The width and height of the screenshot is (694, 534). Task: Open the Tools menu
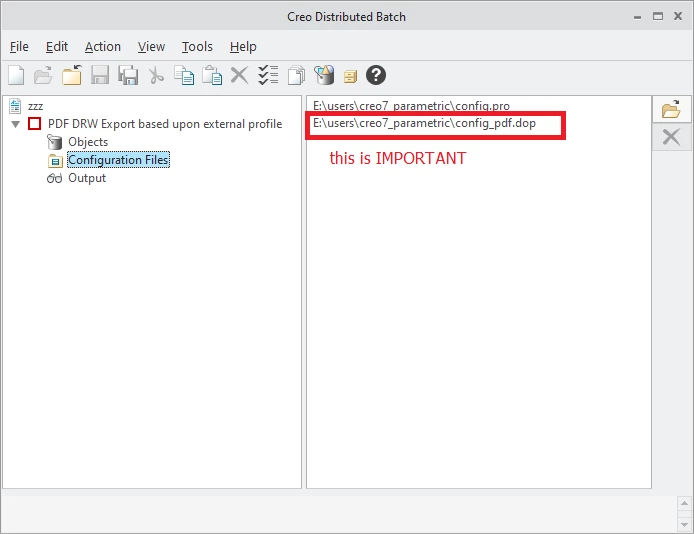tap(197, 46)
